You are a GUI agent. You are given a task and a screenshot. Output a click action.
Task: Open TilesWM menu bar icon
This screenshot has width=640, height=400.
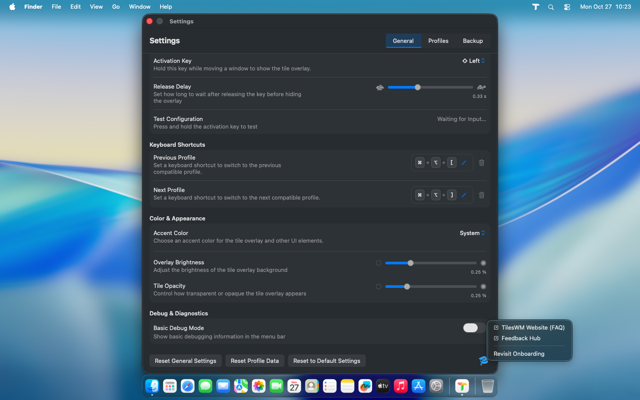point(536,7)
